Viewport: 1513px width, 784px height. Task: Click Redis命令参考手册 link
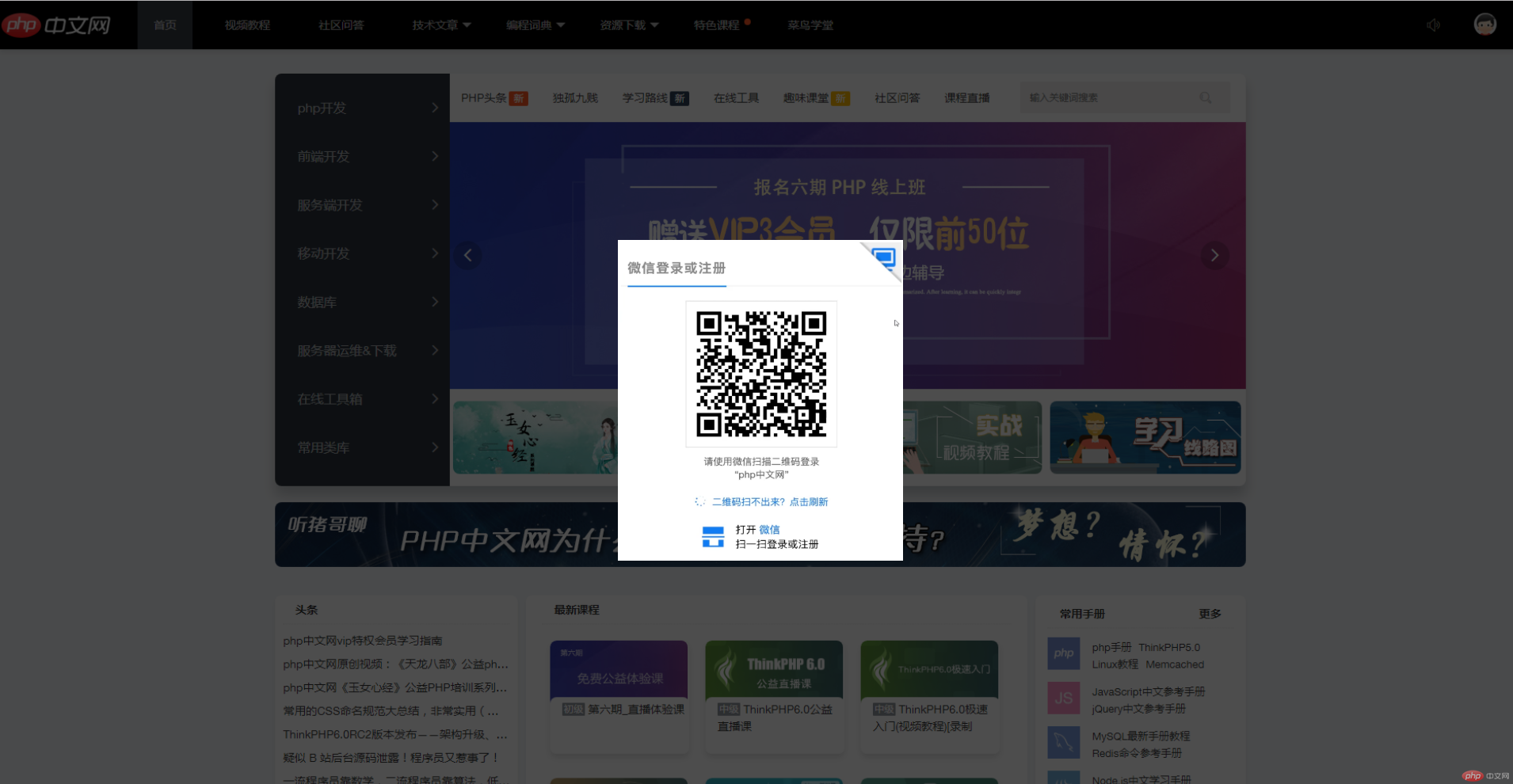tap(1137, 753)
